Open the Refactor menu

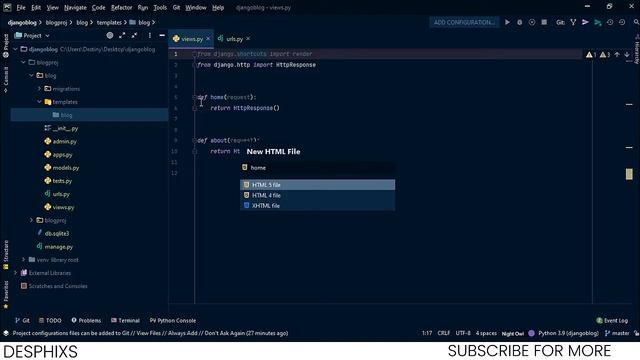[x=122, y=7]
